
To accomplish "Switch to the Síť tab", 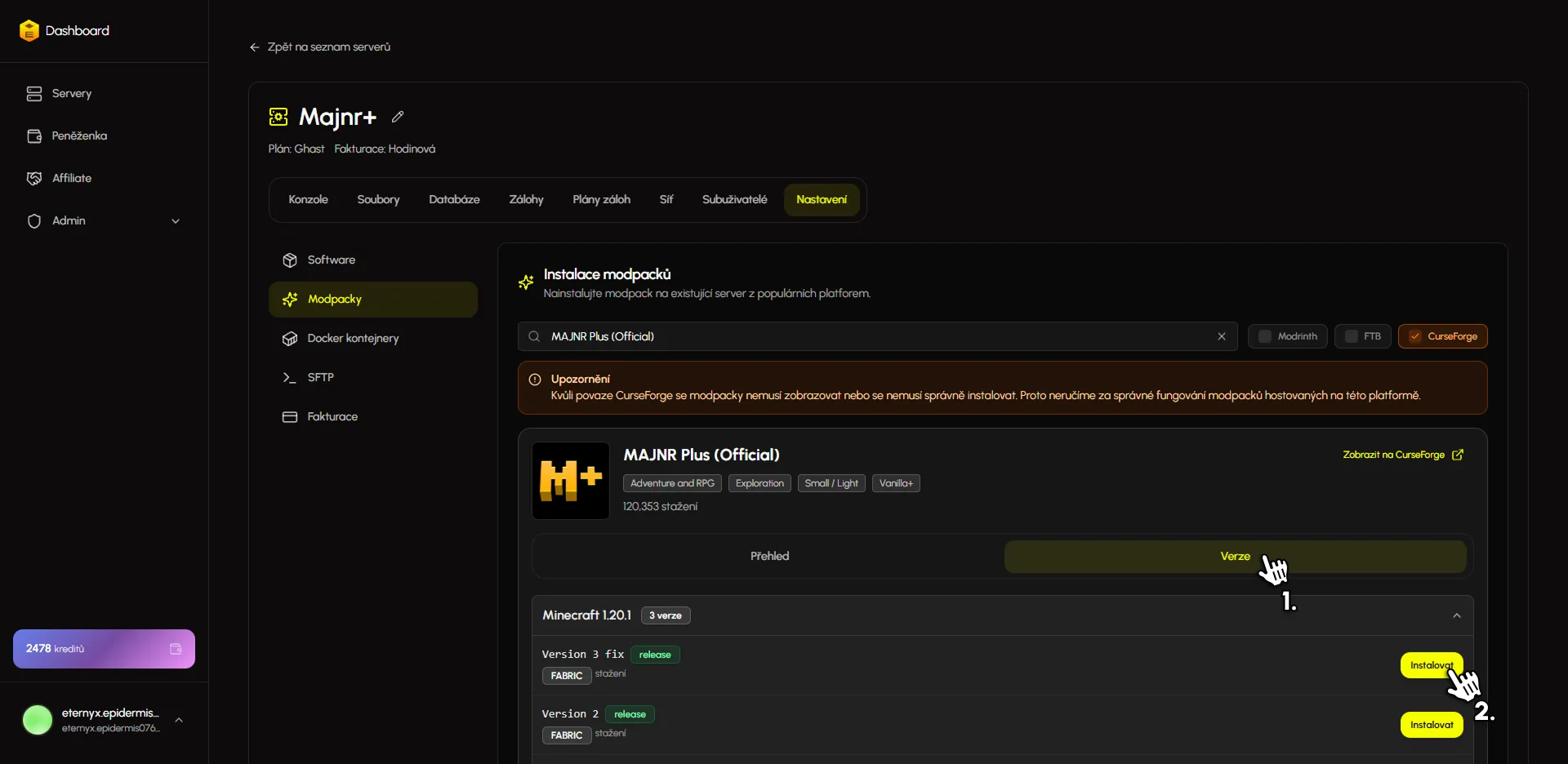I will click(x=666, y=200).
